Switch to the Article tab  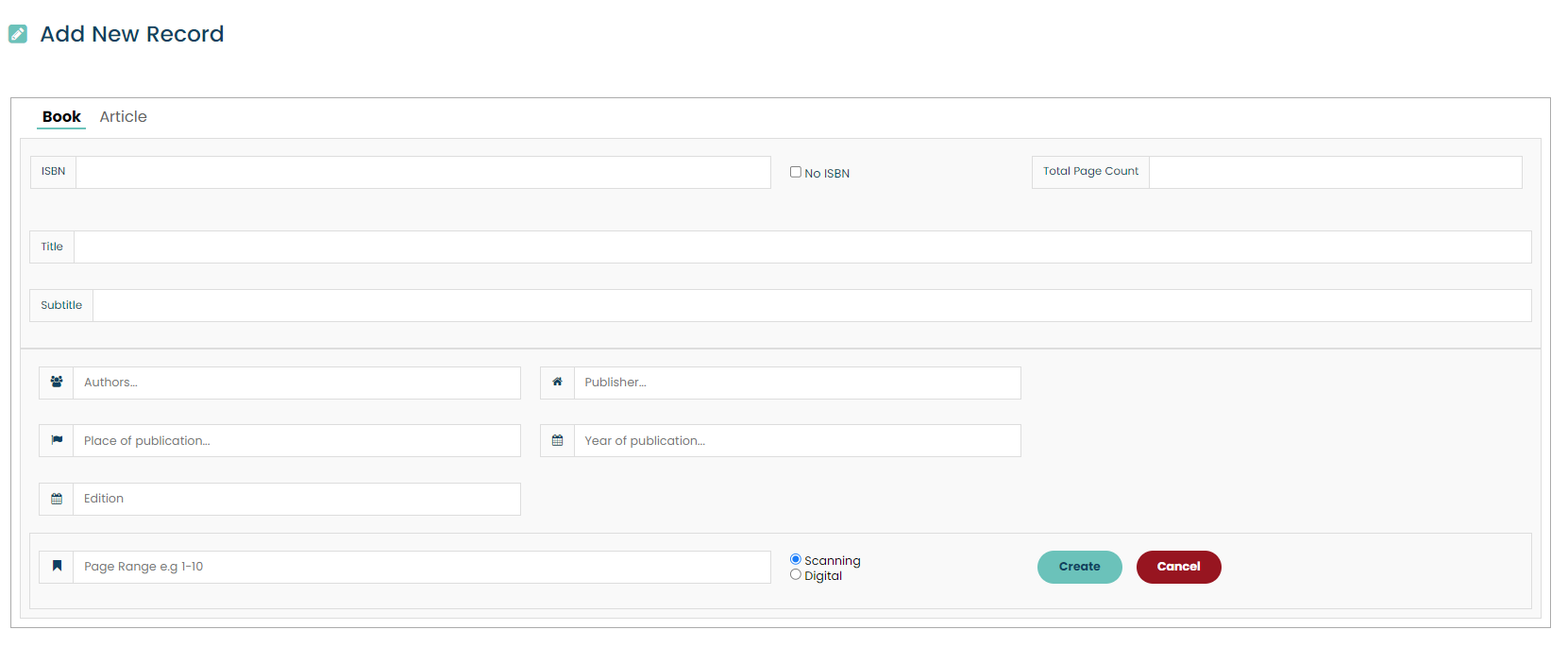click(x=123, y=117)
